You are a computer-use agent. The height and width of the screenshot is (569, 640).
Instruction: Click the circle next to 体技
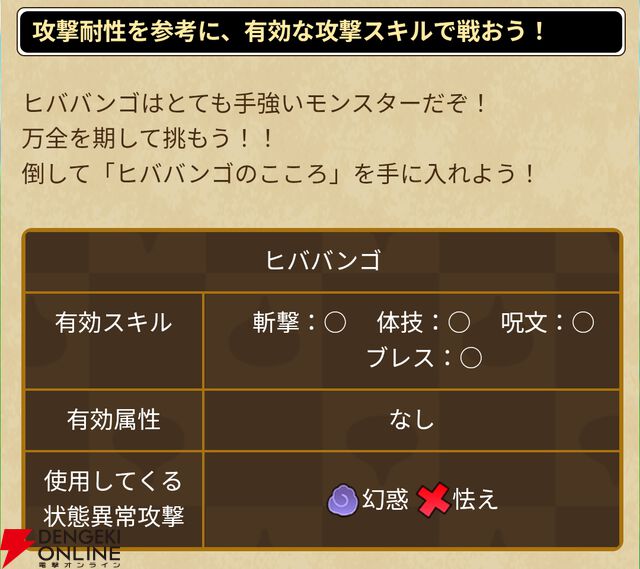pyautogui.click(x=459, y=323)
